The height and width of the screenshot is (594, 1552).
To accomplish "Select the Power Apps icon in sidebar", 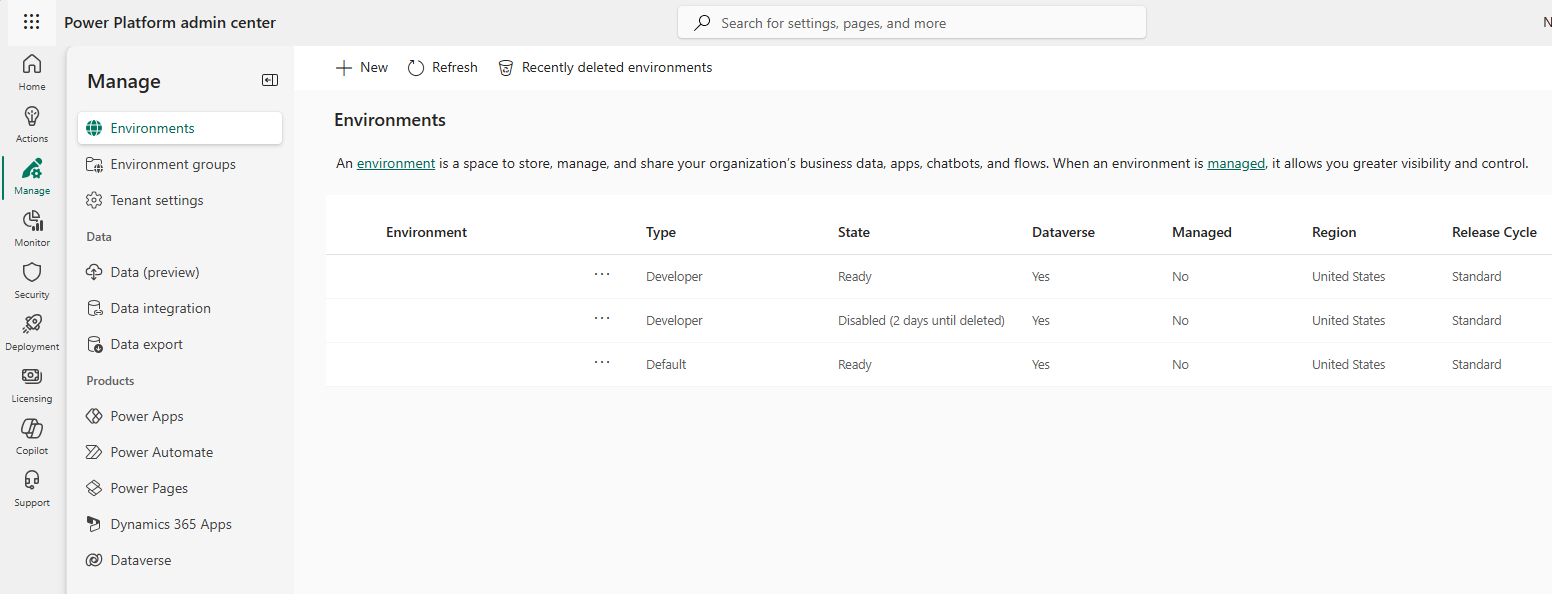I will point(94,415).
